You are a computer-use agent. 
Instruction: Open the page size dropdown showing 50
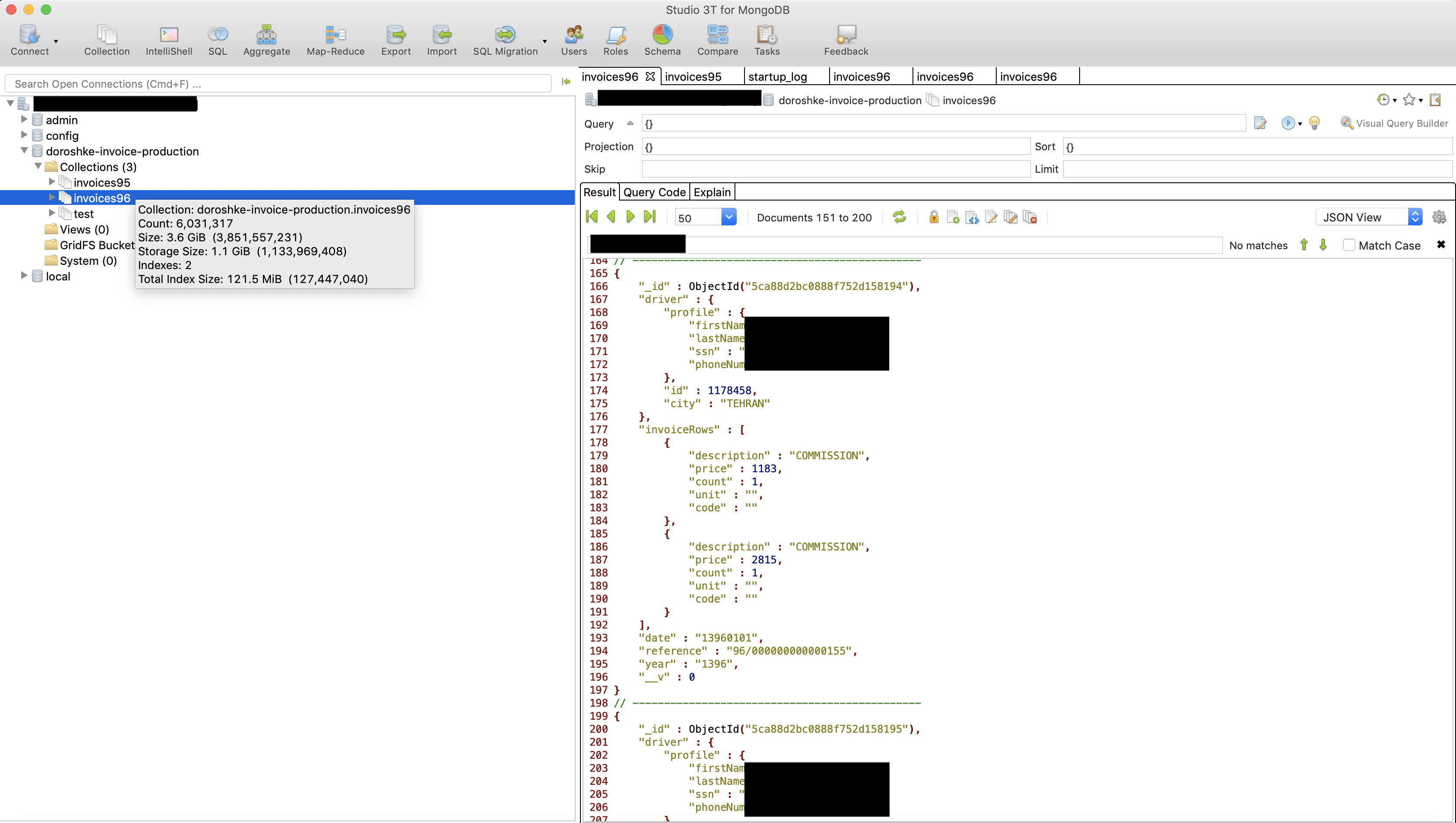[728, 217]
